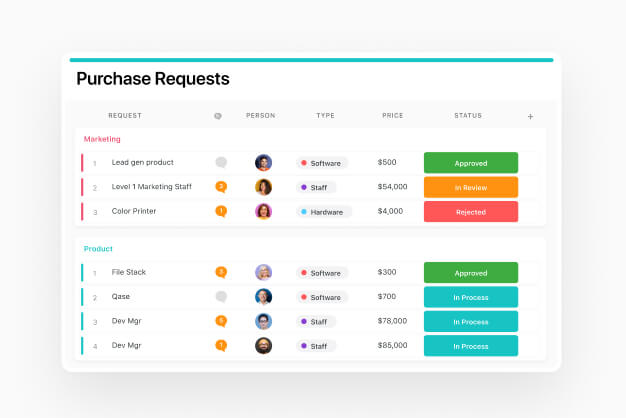The height and width of the screenshot is (418, 626).
Task: Click the Status column header
Action: pyautogui.click(x=467, y=116)
